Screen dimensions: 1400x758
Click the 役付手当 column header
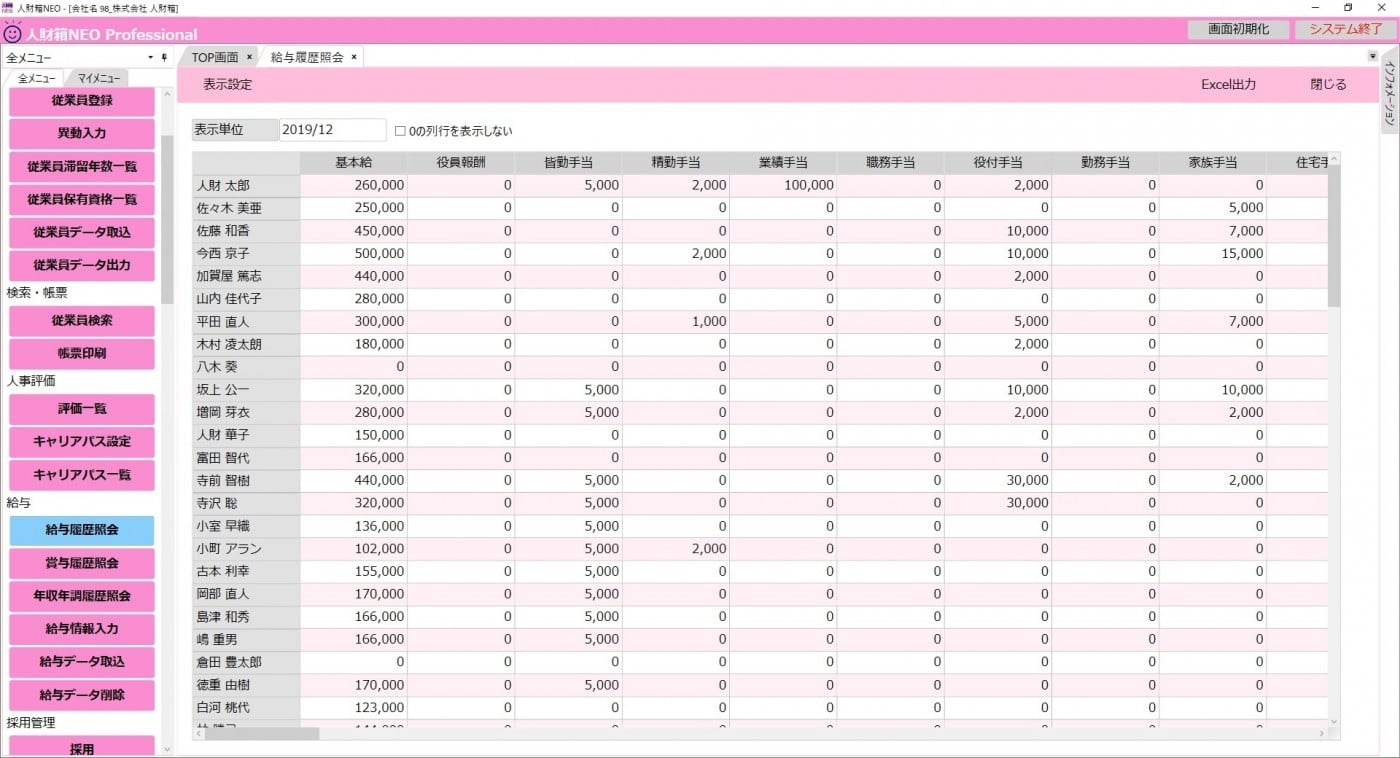tap(998, 163)
